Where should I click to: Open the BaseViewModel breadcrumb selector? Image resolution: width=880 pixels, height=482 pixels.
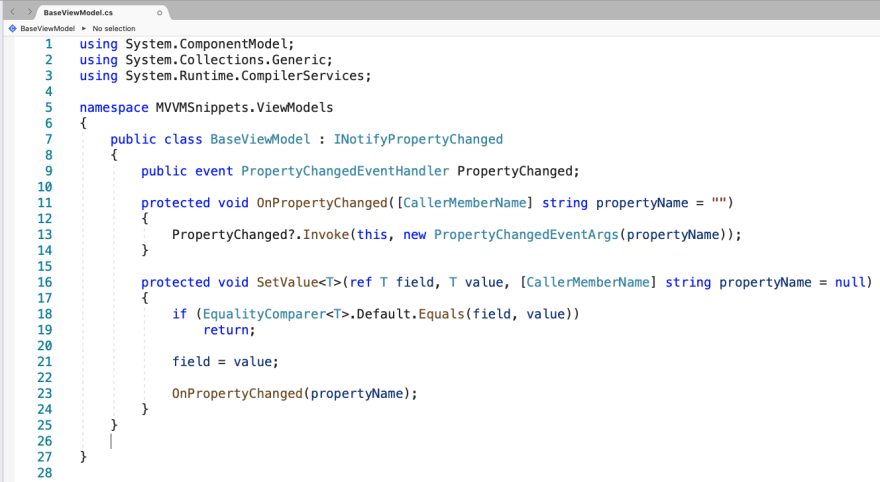point(47,28)
